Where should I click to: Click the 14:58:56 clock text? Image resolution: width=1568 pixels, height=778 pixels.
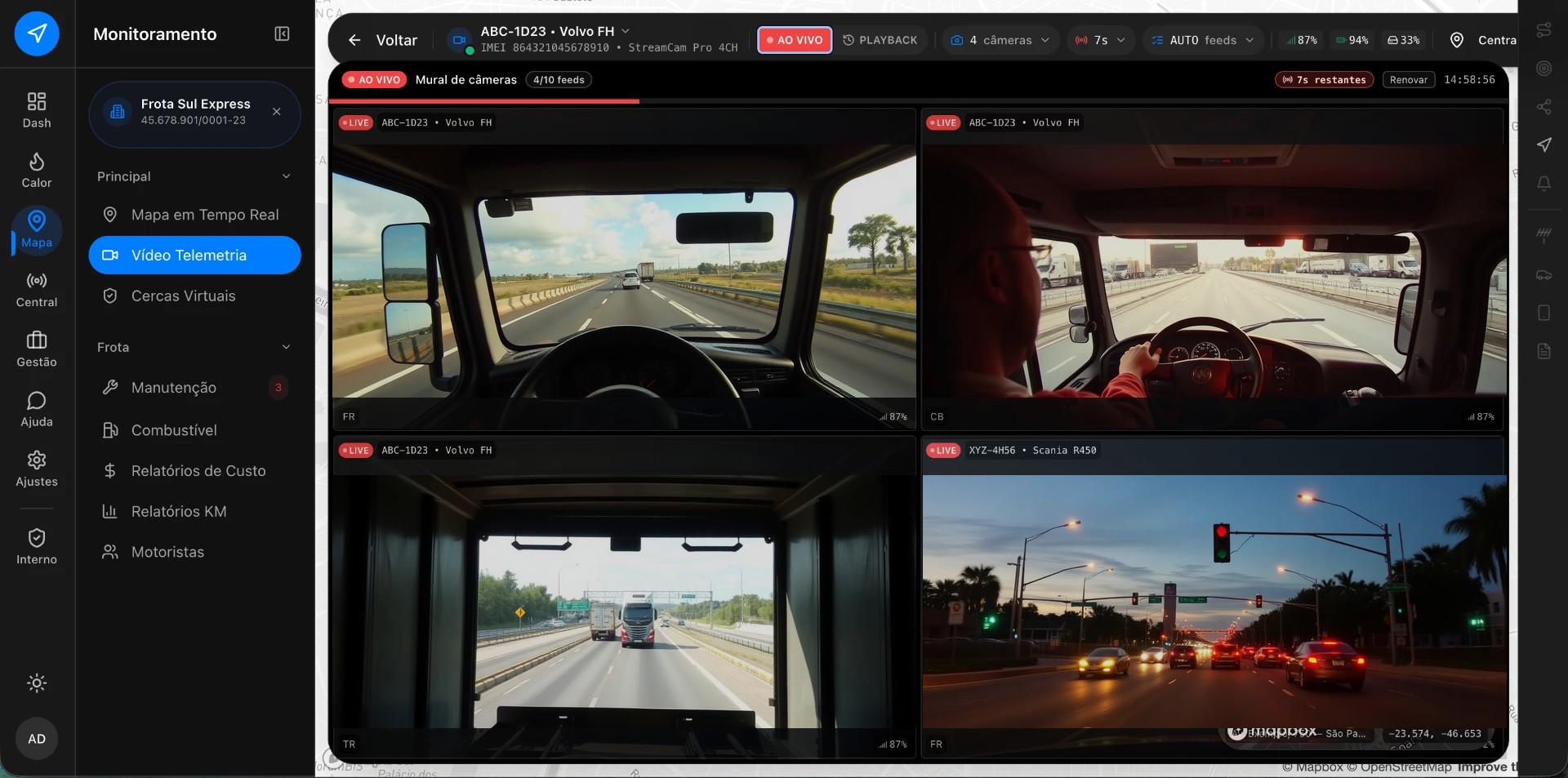(x=1469, y=80)
